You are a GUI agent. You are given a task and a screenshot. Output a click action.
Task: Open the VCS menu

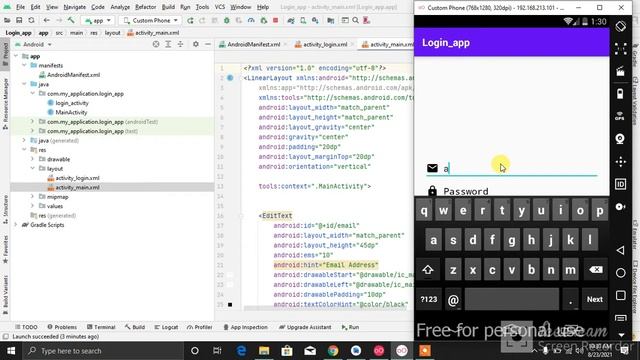pos(220,7)
